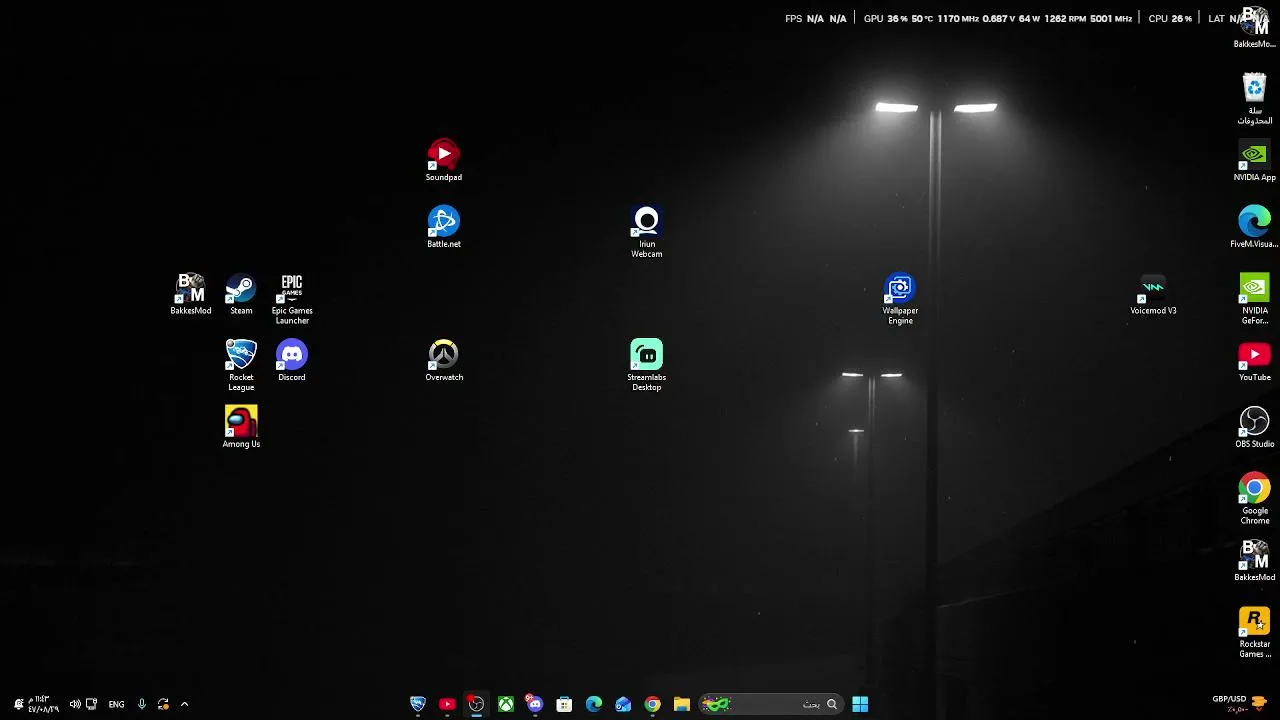Open the notification bell in taskbar
This screenshot has width=1280, height=720.
tap(18, 704)
